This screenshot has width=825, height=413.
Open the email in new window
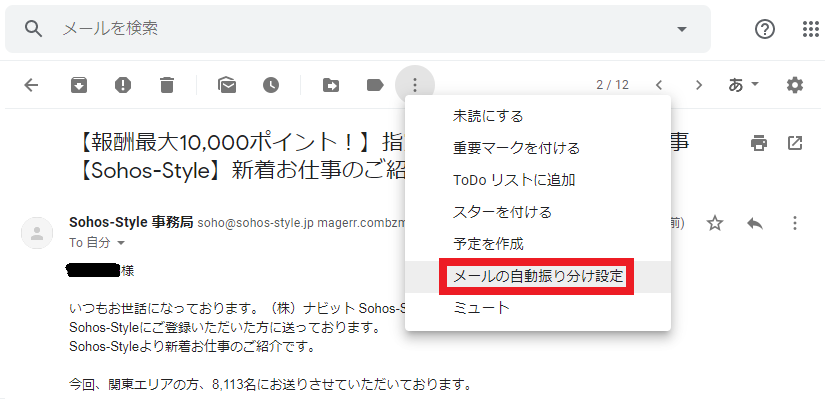(x=794, y=143)
